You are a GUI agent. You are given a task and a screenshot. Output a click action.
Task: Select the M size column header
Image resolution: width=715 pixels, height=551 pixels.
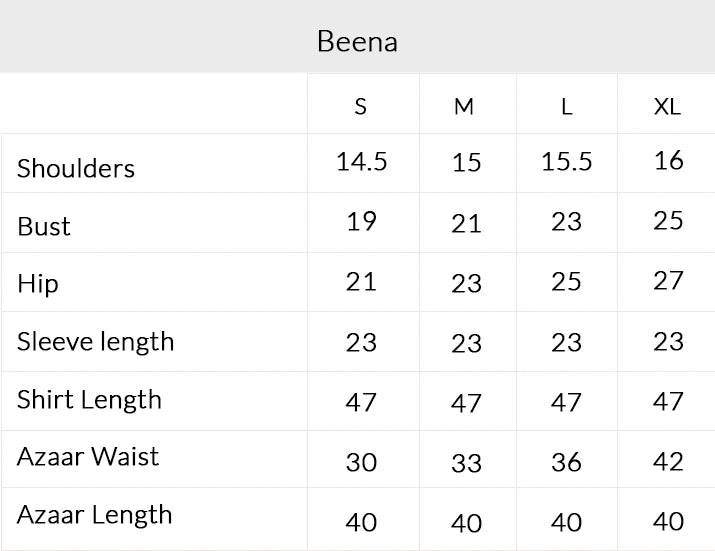pyautogui.click(x=464, y=106)
